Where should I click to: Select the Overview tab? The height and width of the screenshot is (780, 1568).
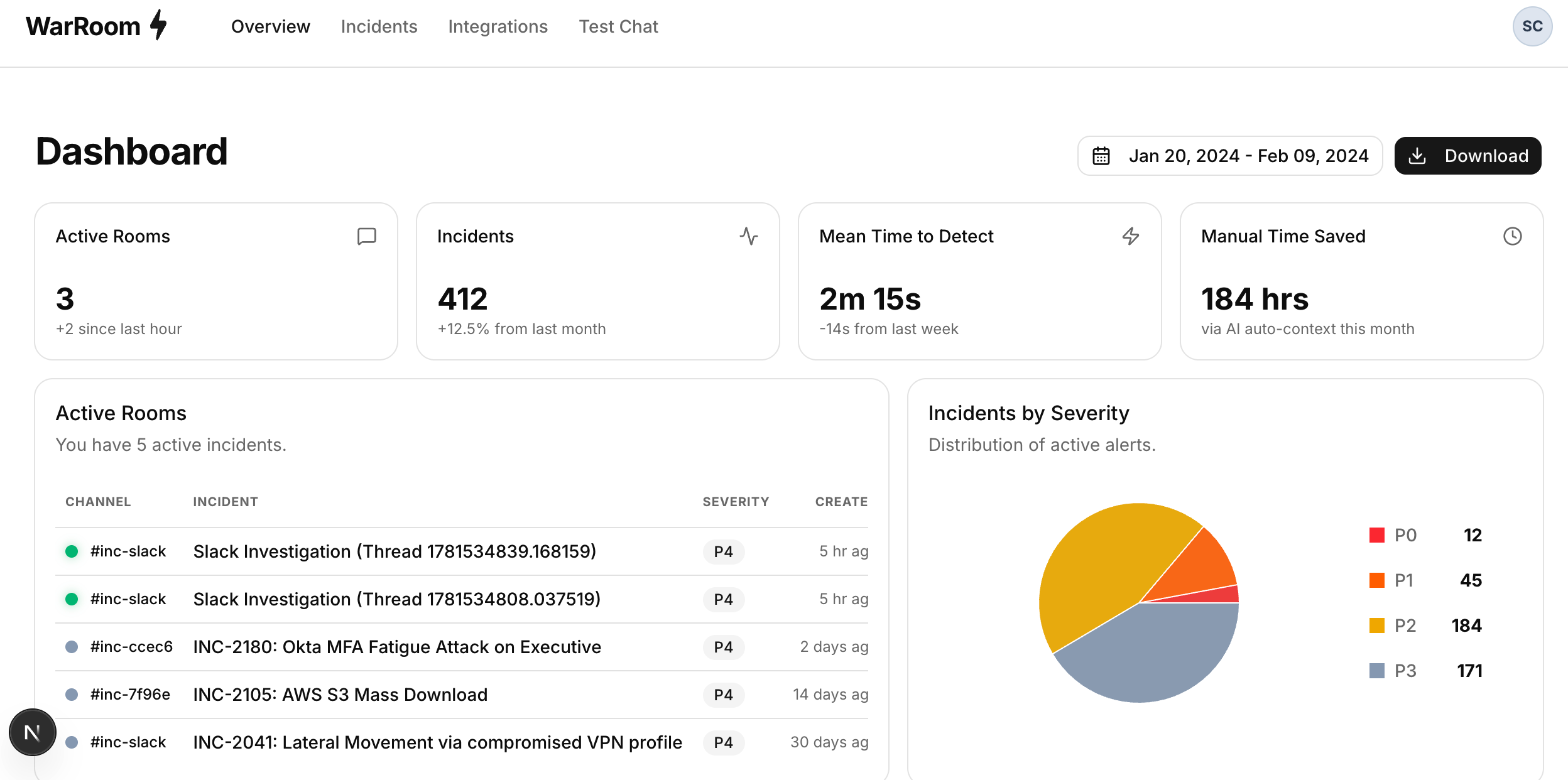click(x=270, y=26)
